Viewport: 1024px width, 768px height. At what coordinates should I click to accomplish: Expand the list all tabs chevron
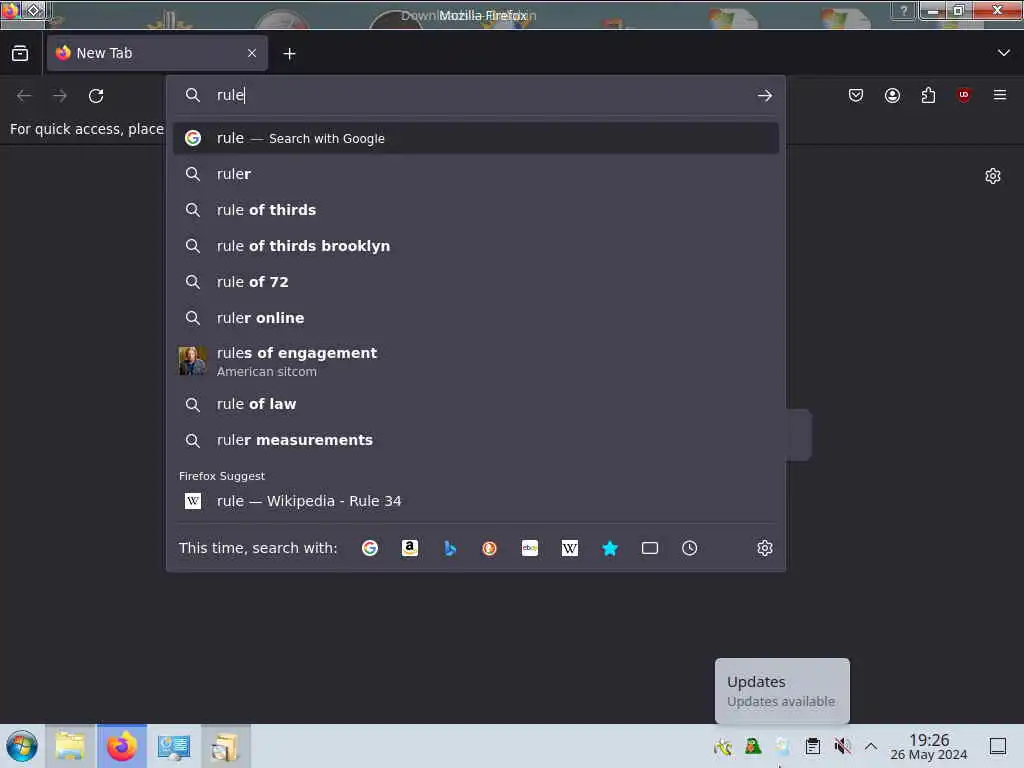coord(1004,53)
